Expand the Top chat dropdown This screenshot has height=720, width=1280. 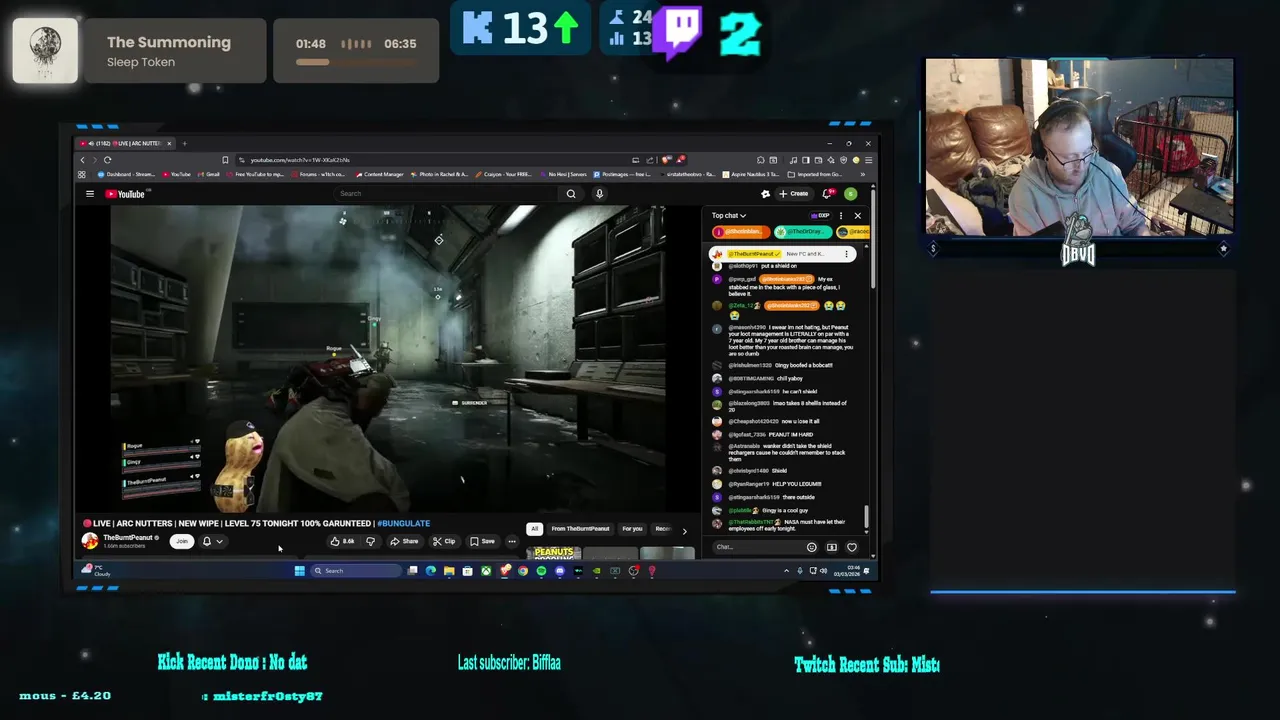click(x=729, y=216)
